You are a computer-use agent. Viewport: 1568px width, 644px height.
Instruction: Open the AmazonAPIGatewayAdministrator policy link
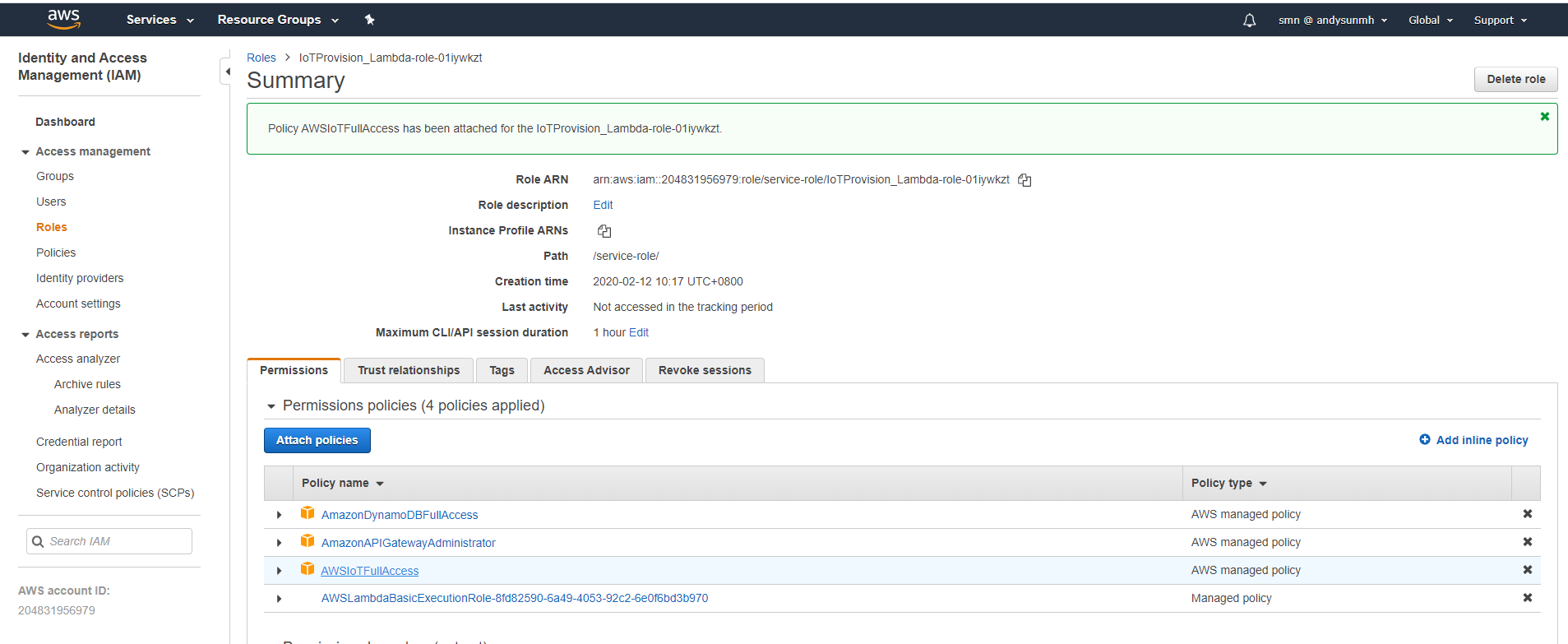(x=409, y=543)
